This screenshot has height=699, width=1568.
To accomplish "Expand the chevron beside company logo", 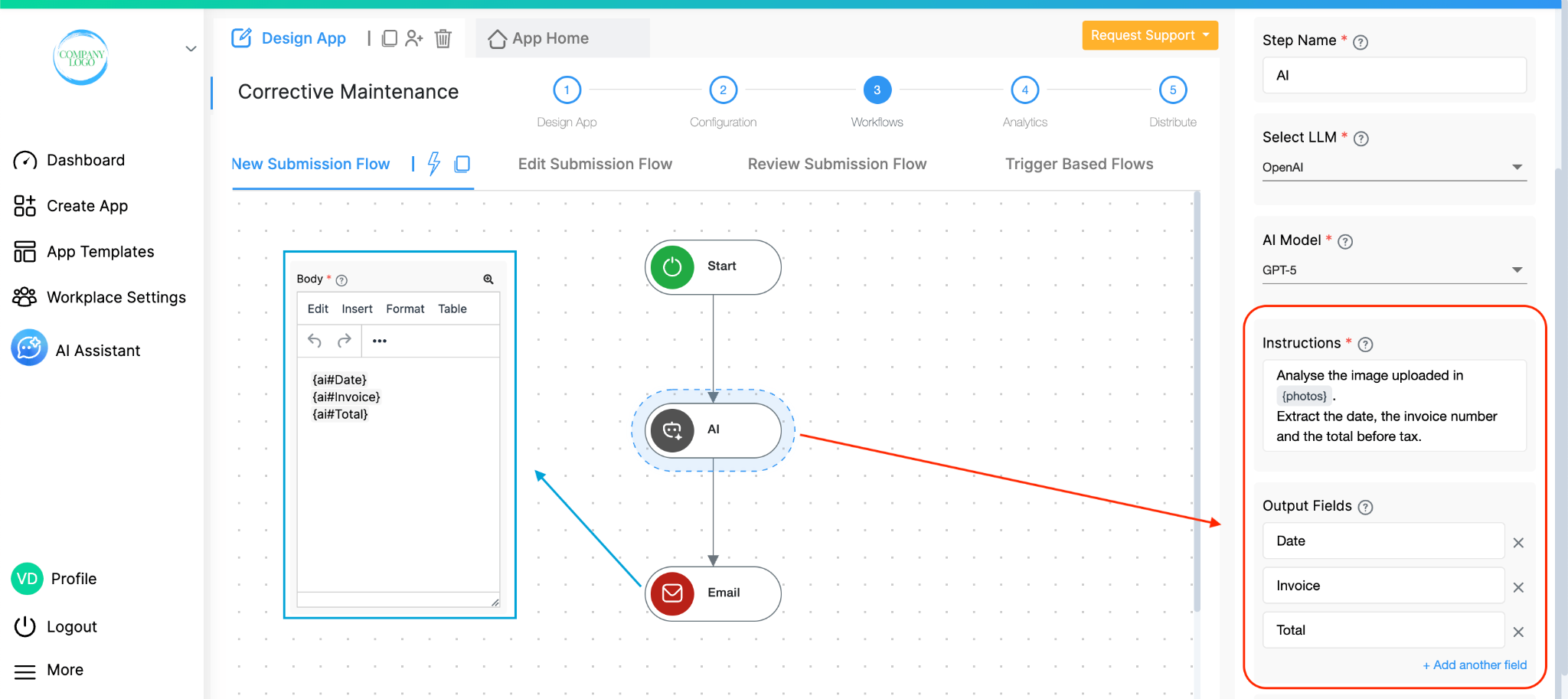I will (191, 49).
